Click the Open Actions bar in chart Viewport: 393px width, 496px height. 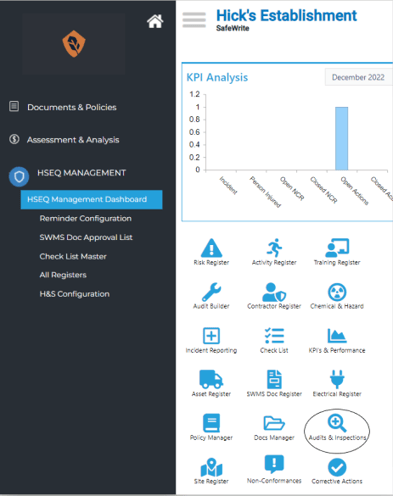pyautogui.click(x=342, y=138)
